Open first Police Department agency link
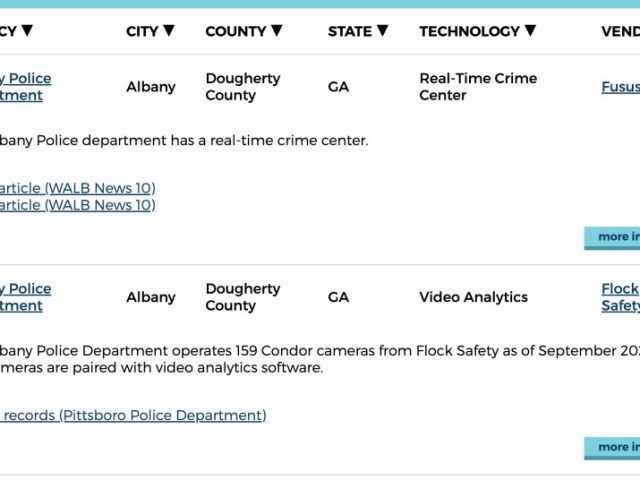 click(26, 87)
